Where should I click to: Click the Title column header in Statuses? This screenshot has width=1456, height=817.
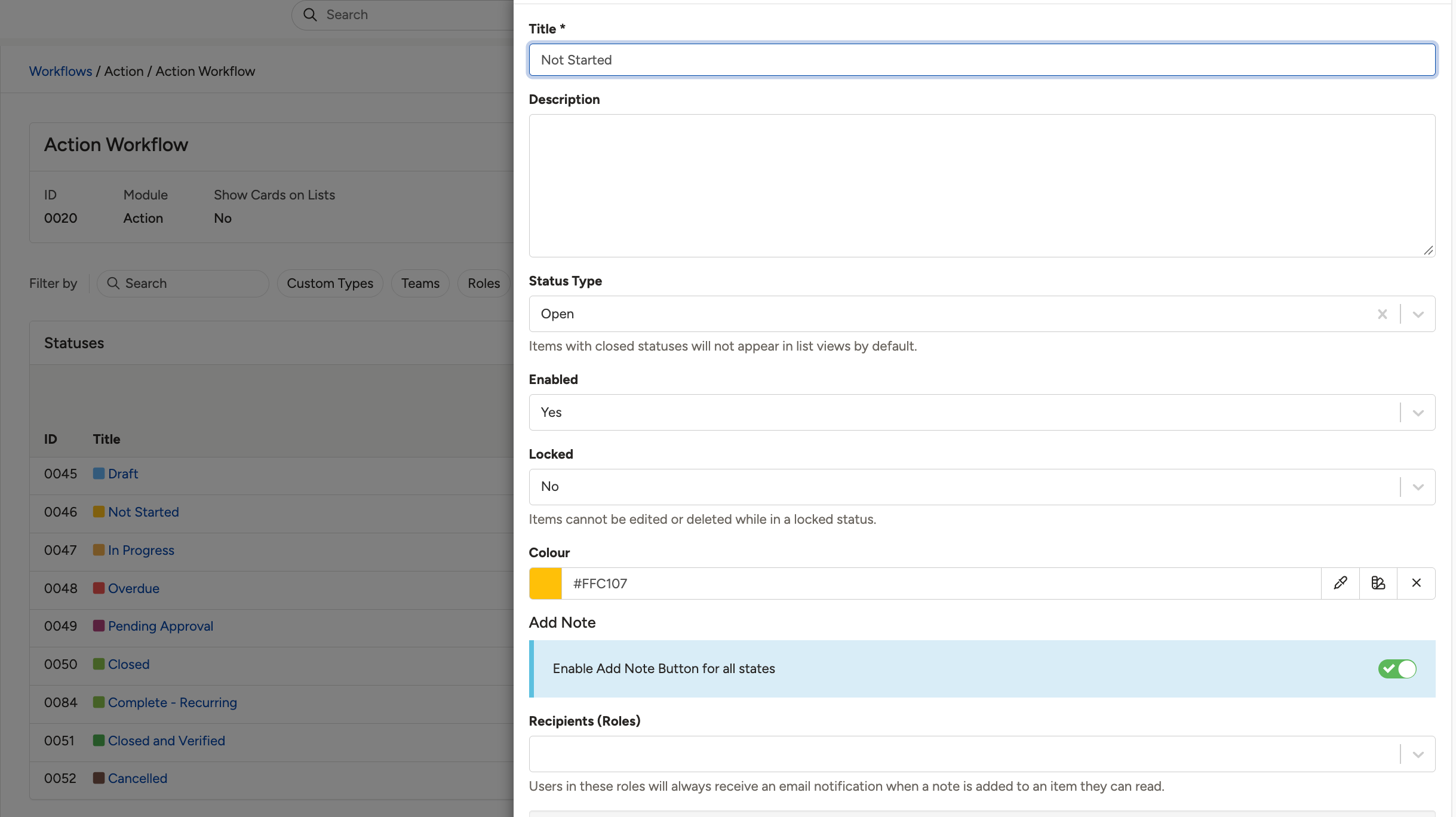(x=106, y=439)
